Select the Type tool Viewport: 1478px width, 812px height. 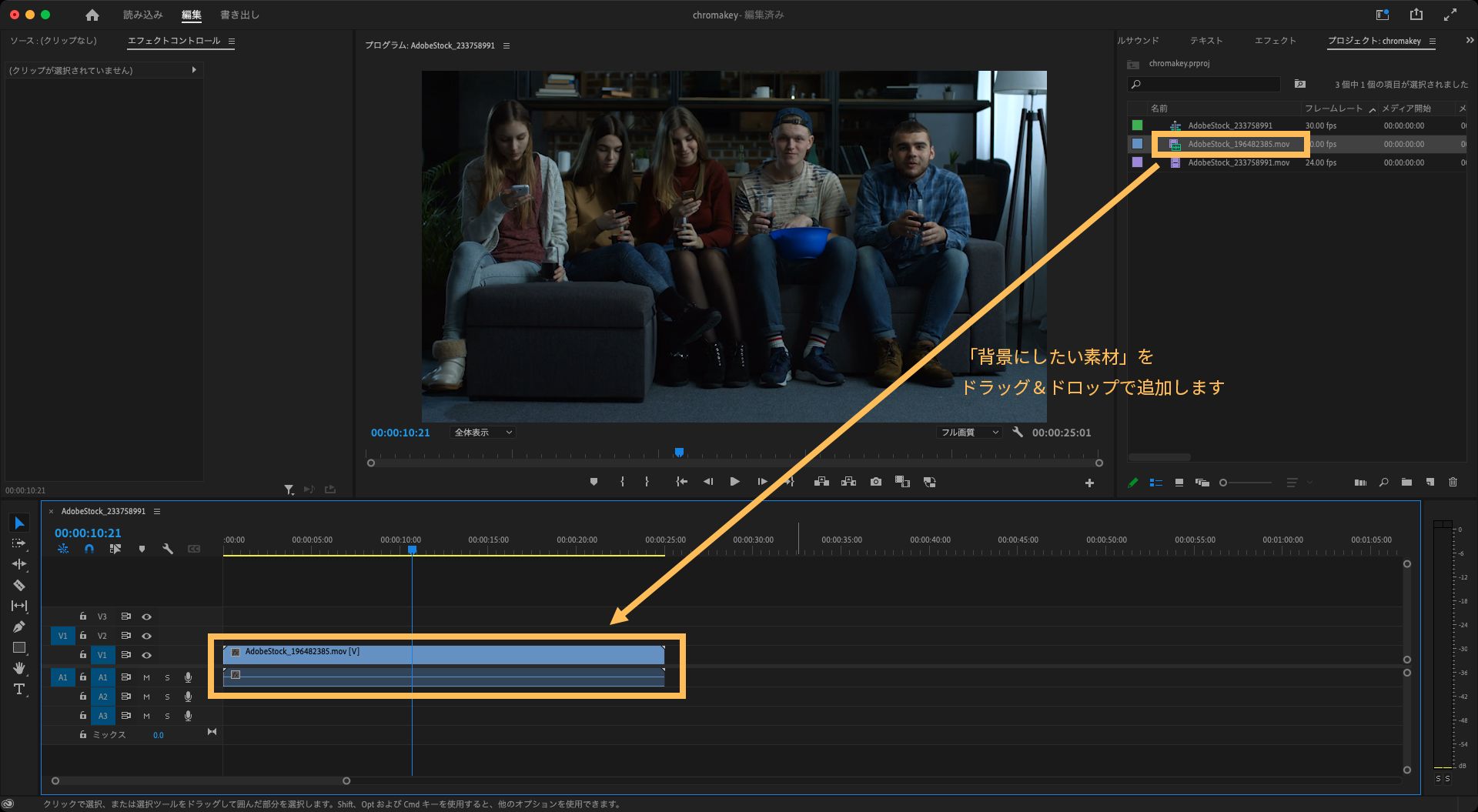coord(19,689)
